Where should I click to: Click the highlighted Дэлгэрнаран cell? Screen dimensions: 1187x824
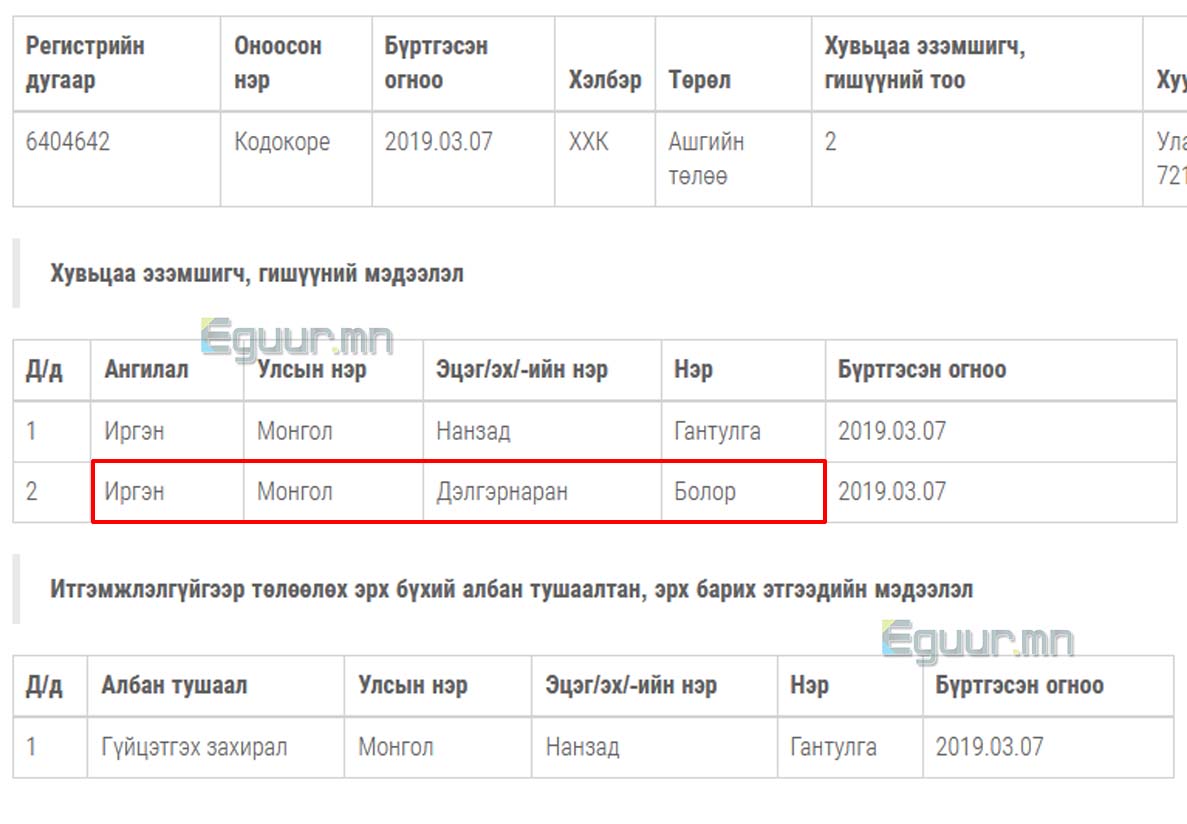click(502, 492)
